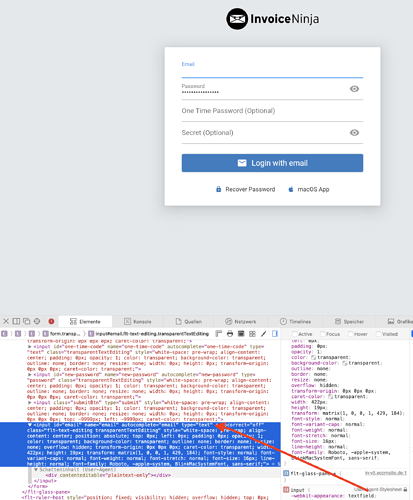Enable the Hover pseudo-class checkbox

tap(351, 334)
